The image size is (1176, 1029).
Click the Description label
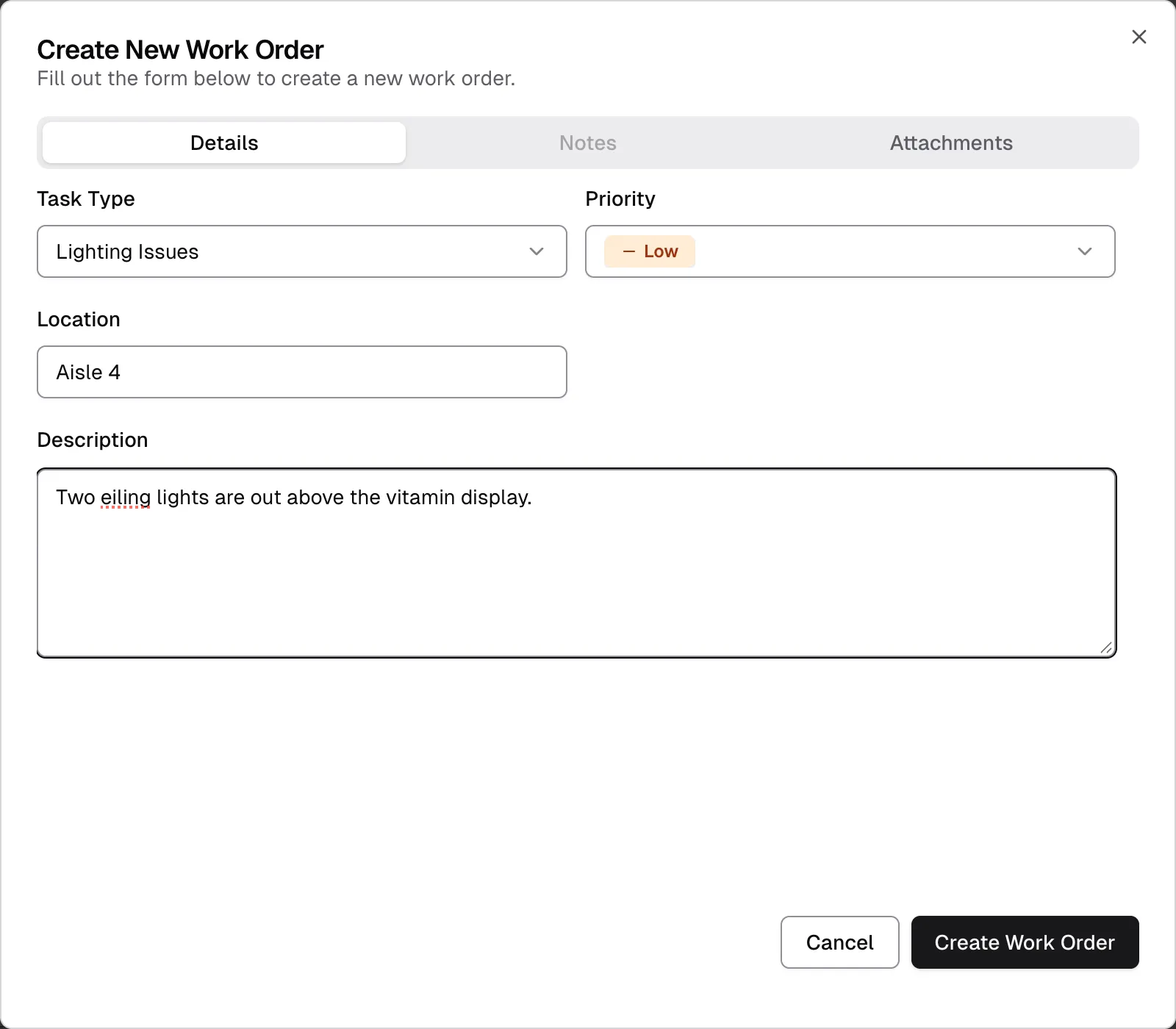(93, 440)
